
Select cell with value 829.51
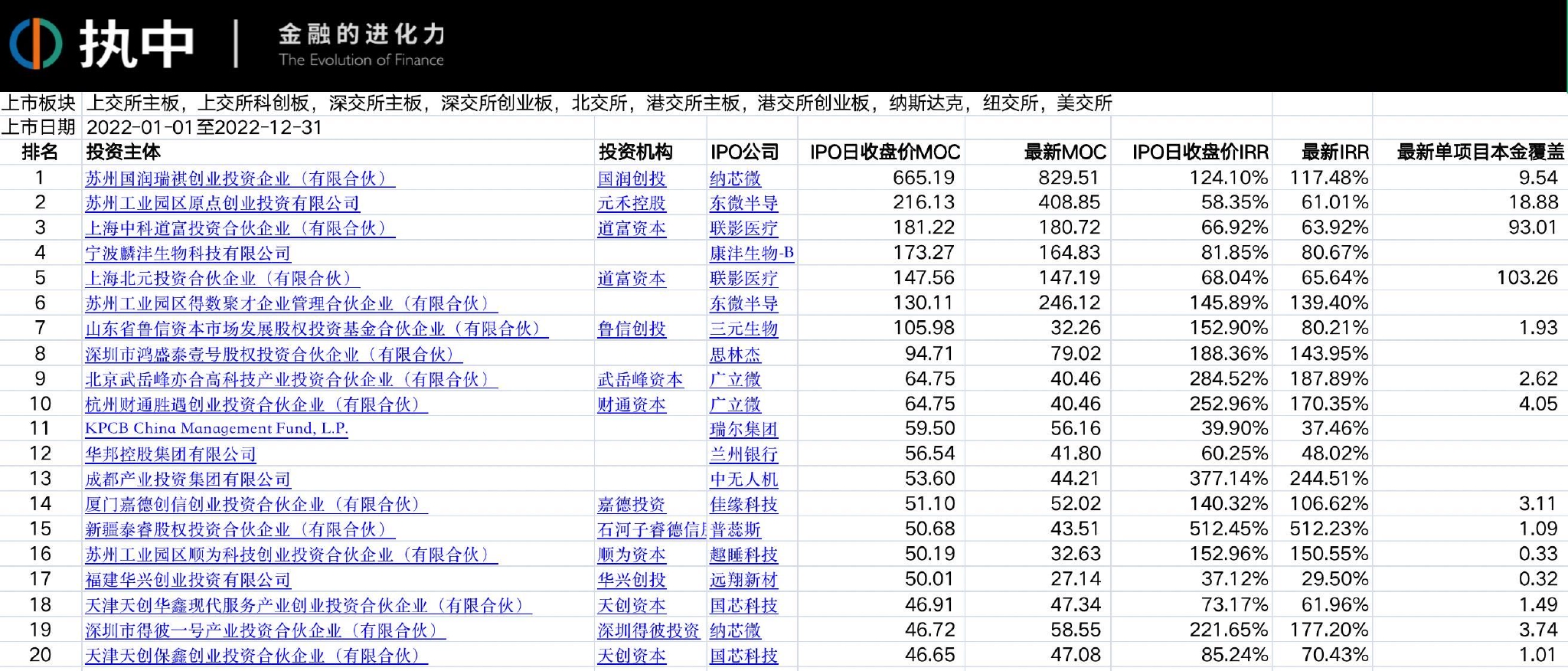[1068, 178]
